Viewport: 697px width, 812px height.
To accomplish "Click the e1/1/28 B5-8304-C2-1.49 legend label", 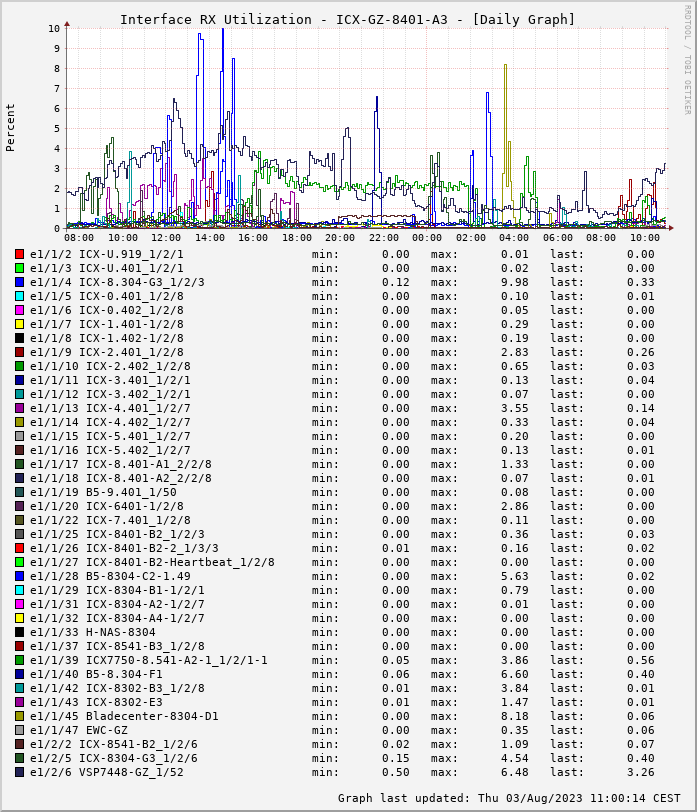I will pos(110,576).
